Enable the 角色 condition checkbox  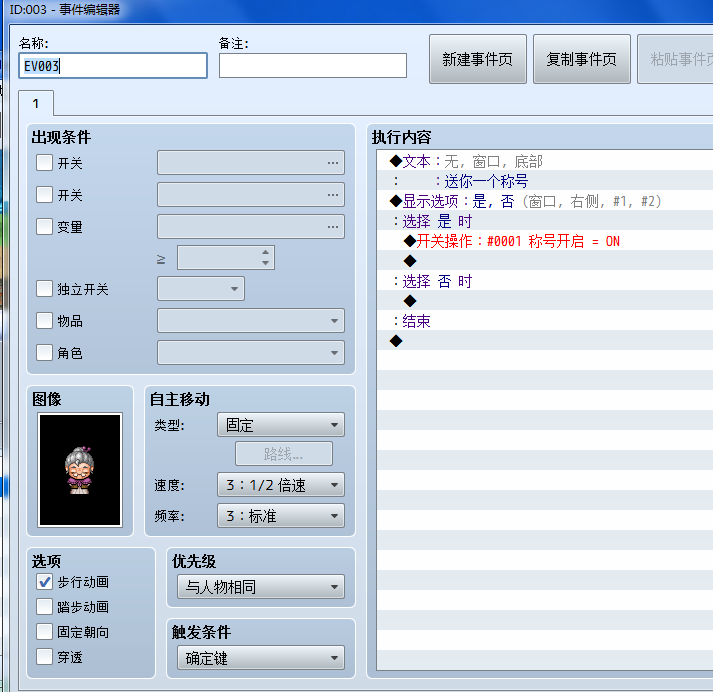point(44,352)
